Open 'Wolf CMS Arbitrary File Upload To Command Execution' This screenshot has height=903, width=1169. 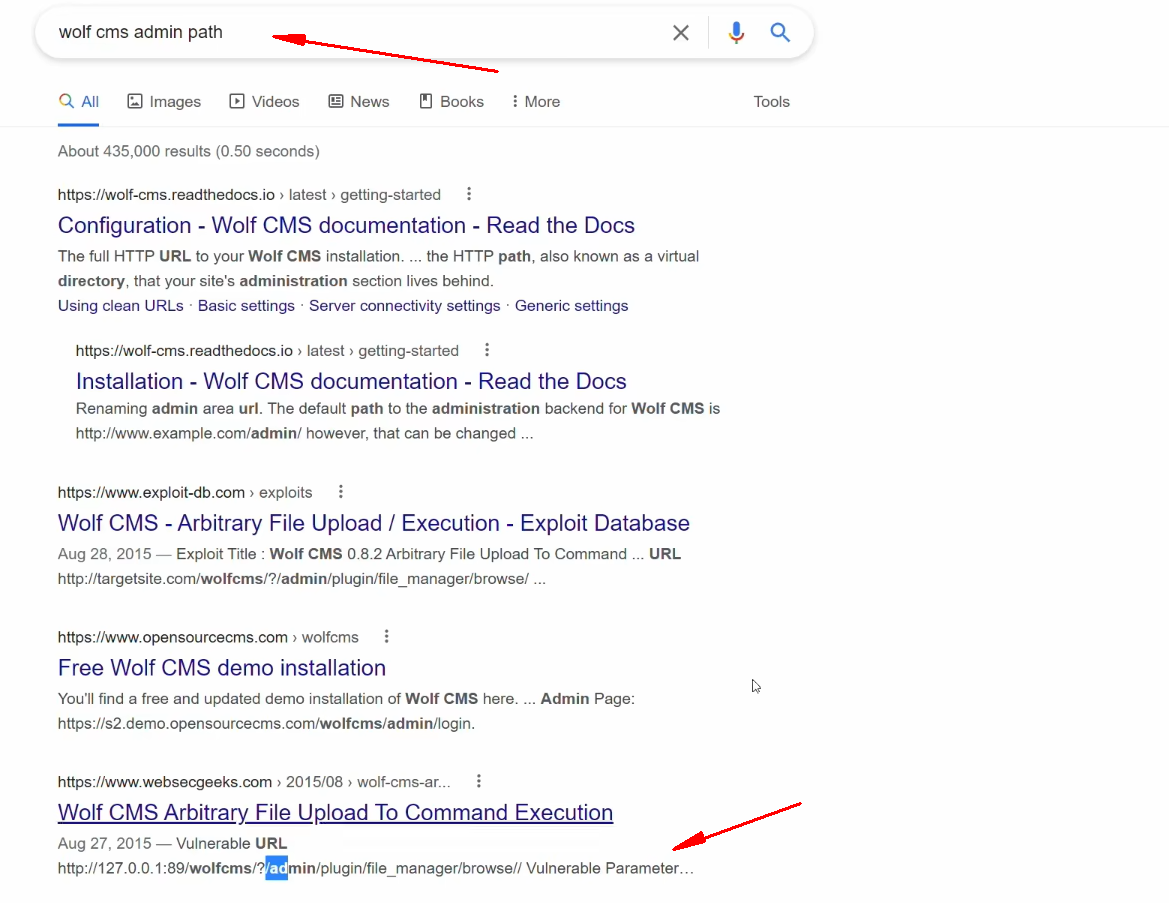[x=335, y=812]
